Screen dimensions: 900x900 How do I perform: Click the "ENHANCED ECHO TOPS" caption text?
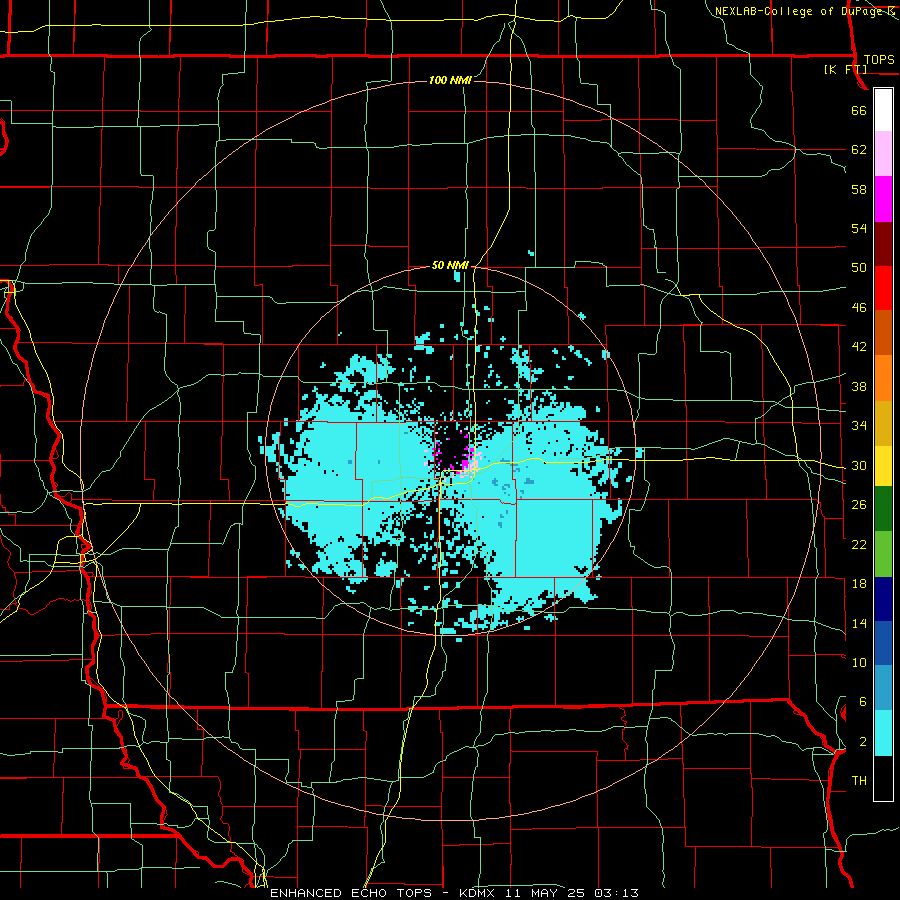coord(351,893)
